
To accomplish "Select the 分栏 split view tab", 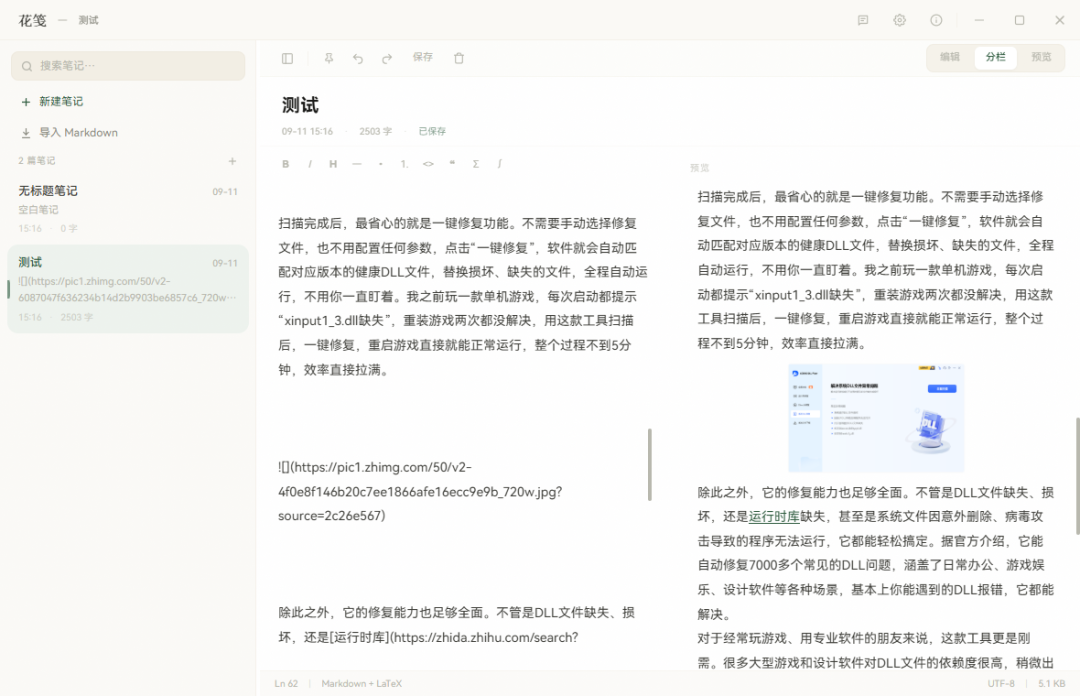I will click(x=995, y=57).
